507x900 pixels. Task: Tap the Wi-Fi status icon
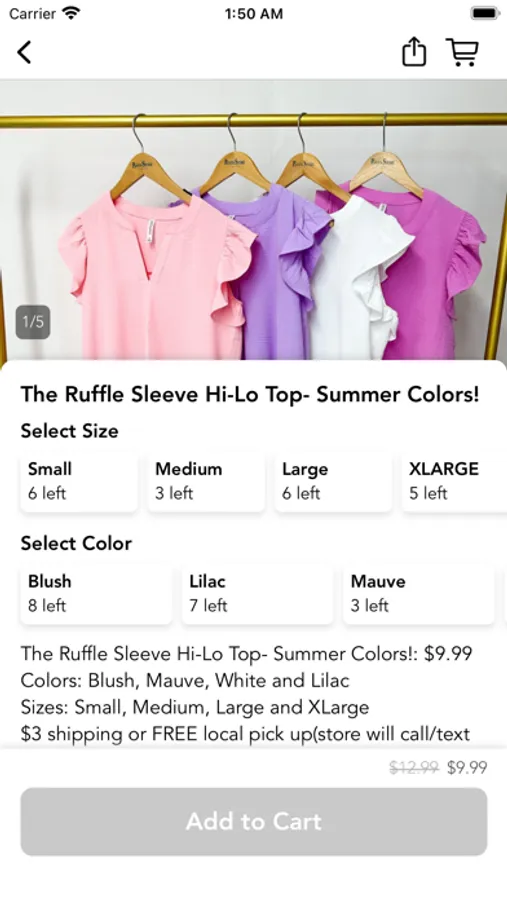(71, 13)
